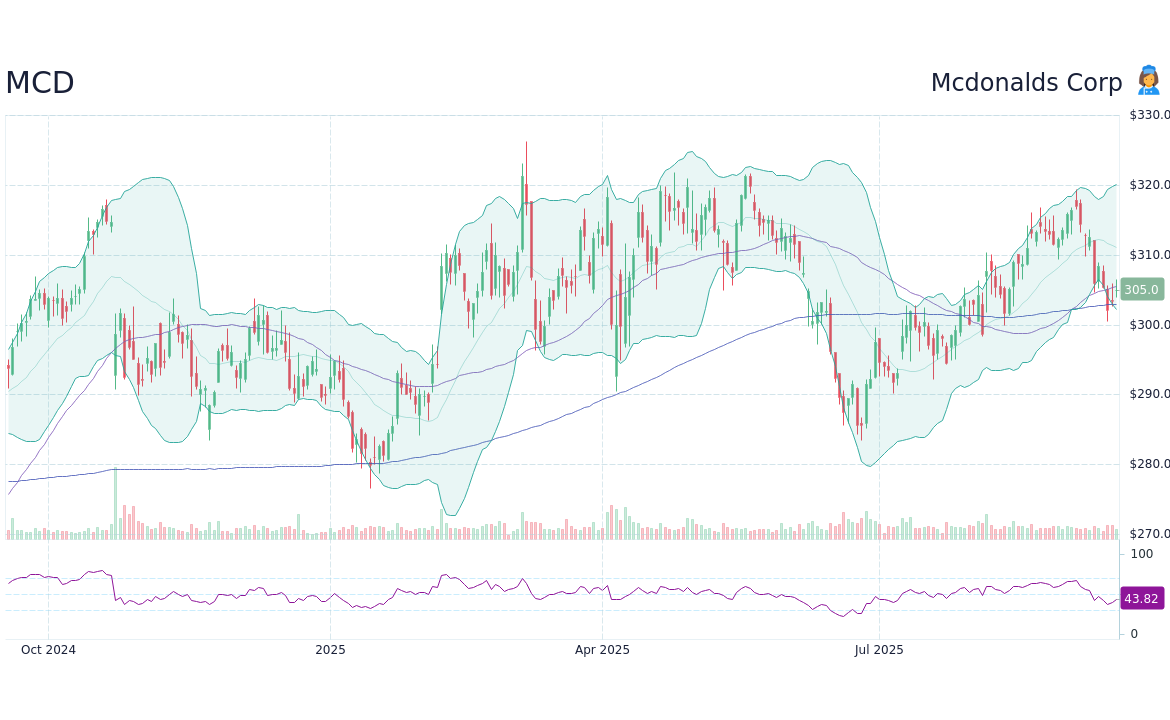Click the $310.0 price axis label
The image size is (1170, 720).
tap(1149, 255)
